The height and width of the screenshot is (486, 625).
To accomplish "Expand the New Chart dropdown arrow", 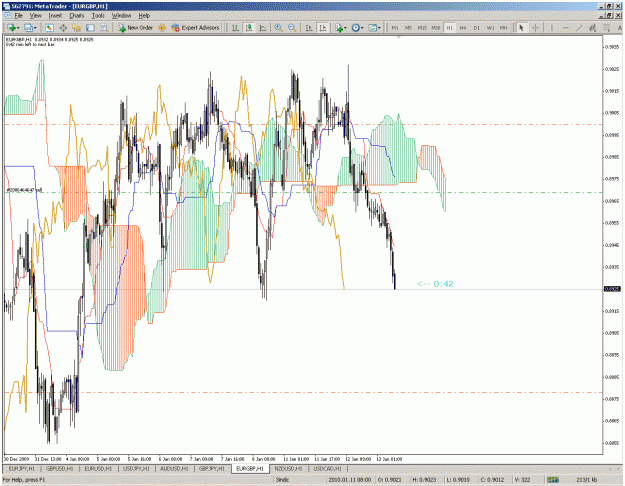I will coord(18,28).
